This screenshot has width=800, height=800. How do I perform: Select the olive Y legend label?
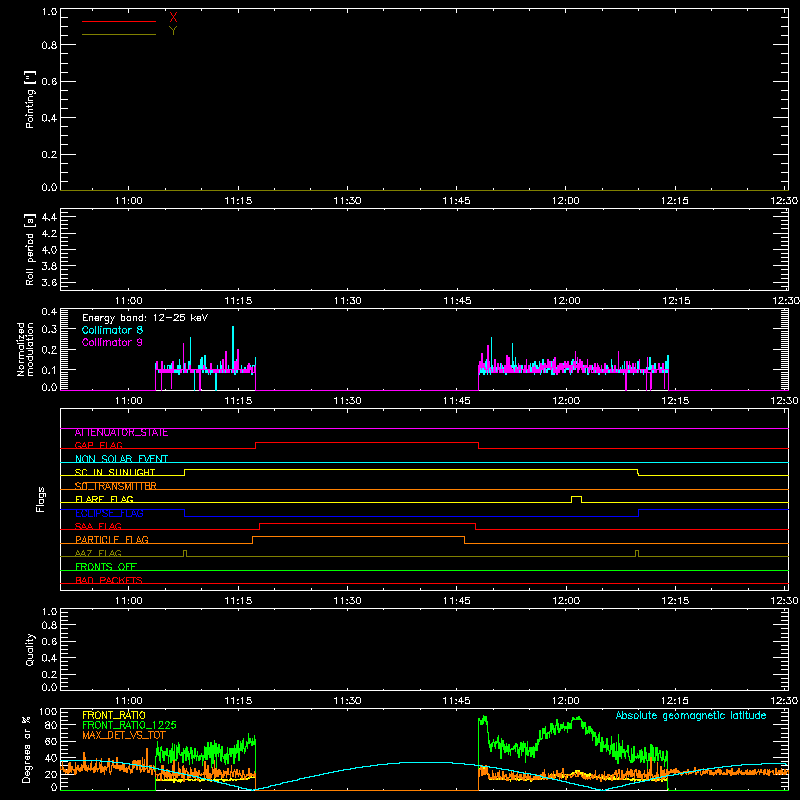[173, 31]
